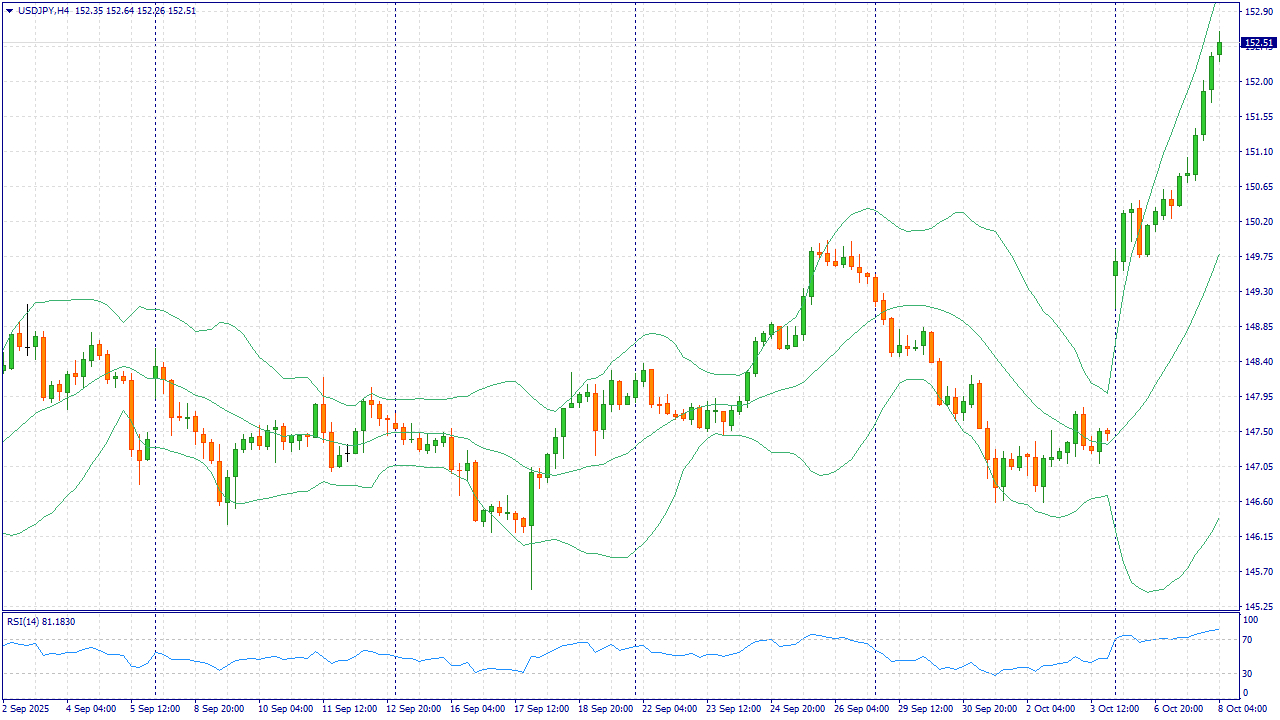Click the 22 Sep 04:00 time label
Screen dimensions: 1280x720
point(670,709)
